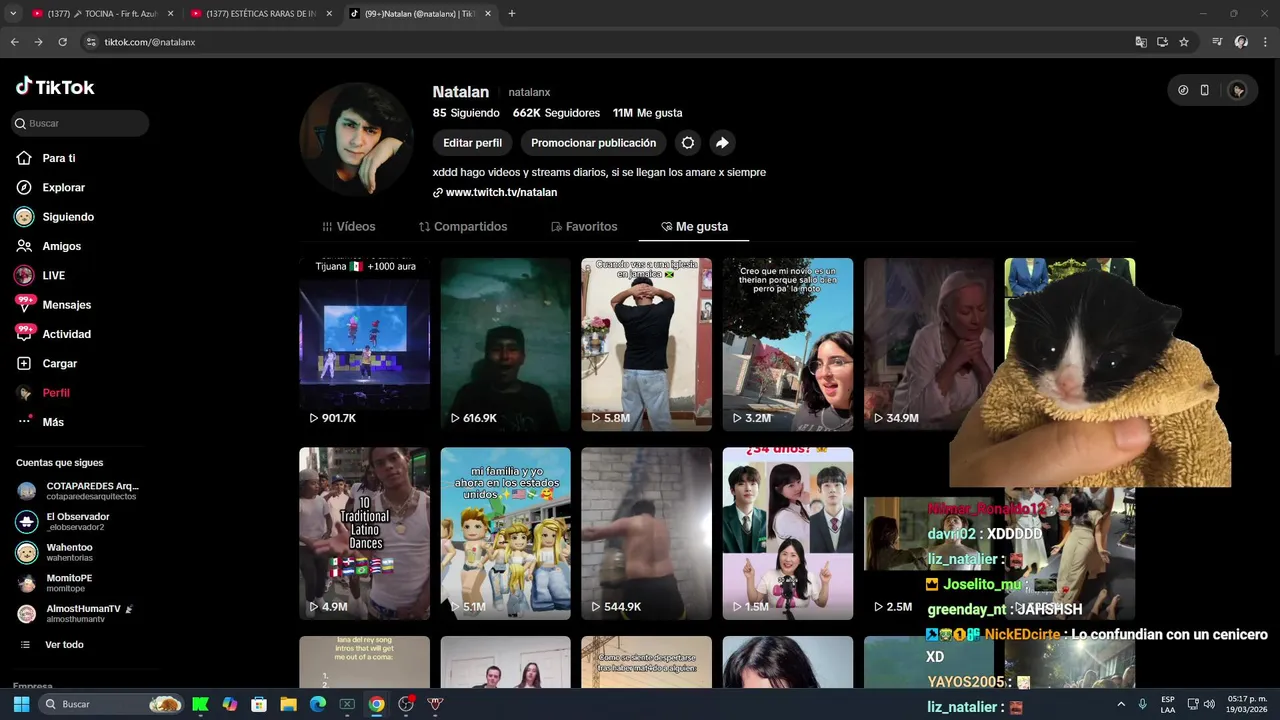Open TikTok account avatar menu
Screen dimensions: 1280x720
pyautogui.click(x=1238, y=90)
